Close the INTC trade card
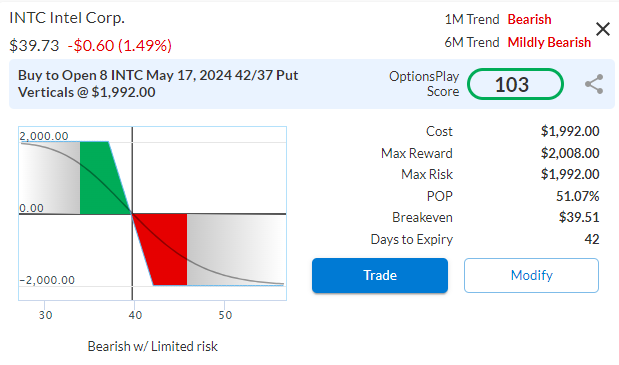The height and width of the screenshot is (365, 619). tap(603, 29)
